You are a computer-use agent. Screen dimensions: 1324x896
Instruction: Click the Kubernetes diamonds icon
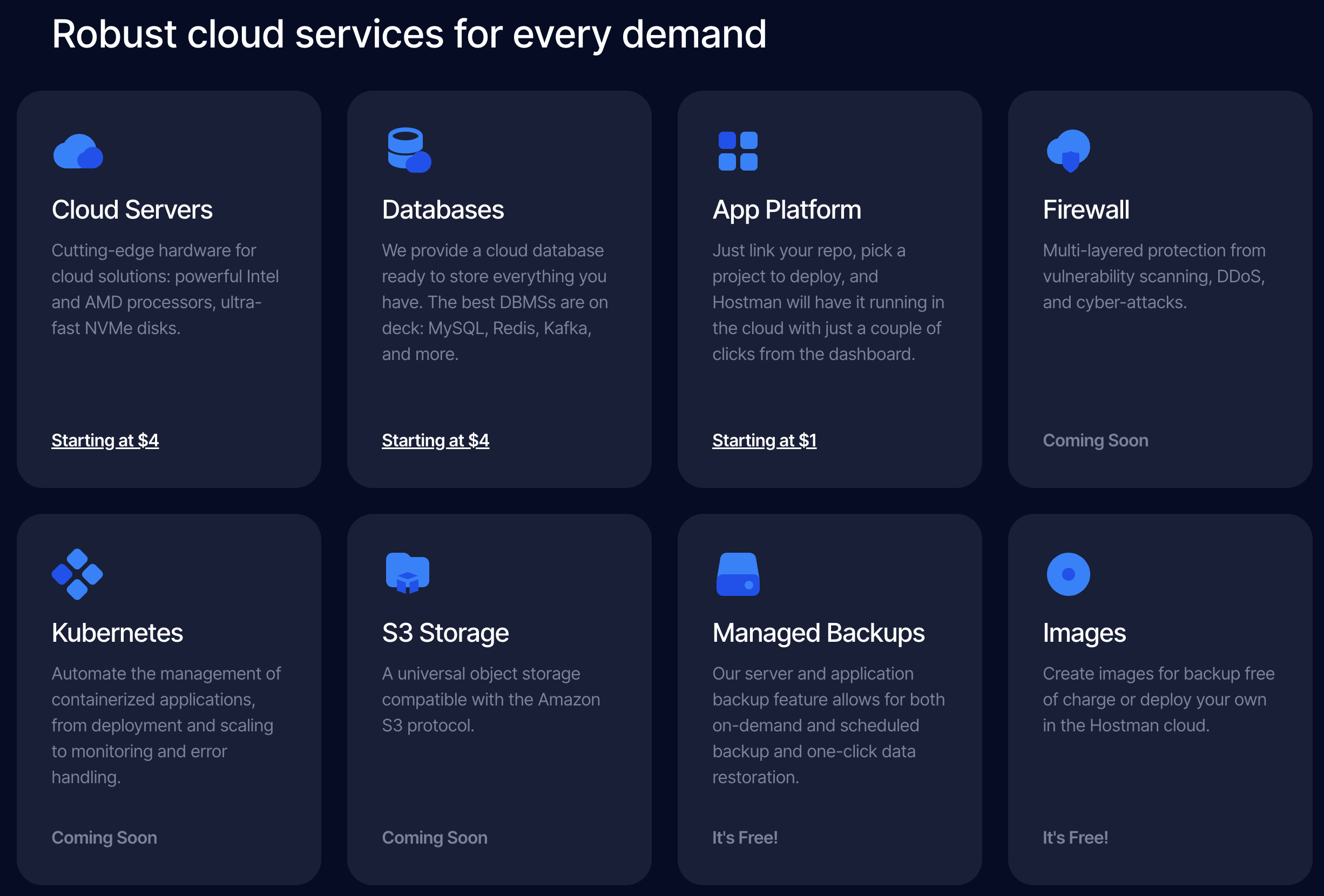tap(77, 574)
